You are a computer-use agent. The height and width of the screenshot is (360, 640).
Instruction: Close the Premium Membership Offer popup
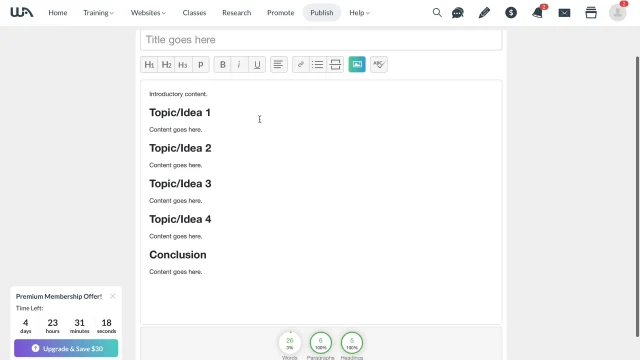(113, 296)
